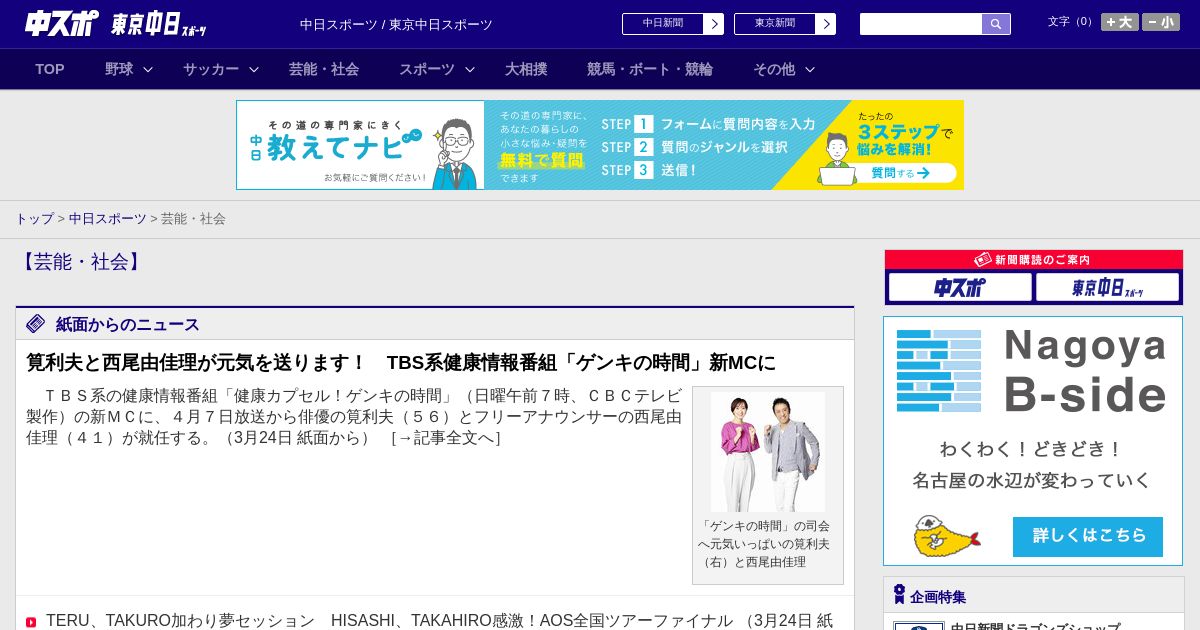1200x630 pixels.
Task: Open the 野球 navigation menu
Action: pos(119,69)
